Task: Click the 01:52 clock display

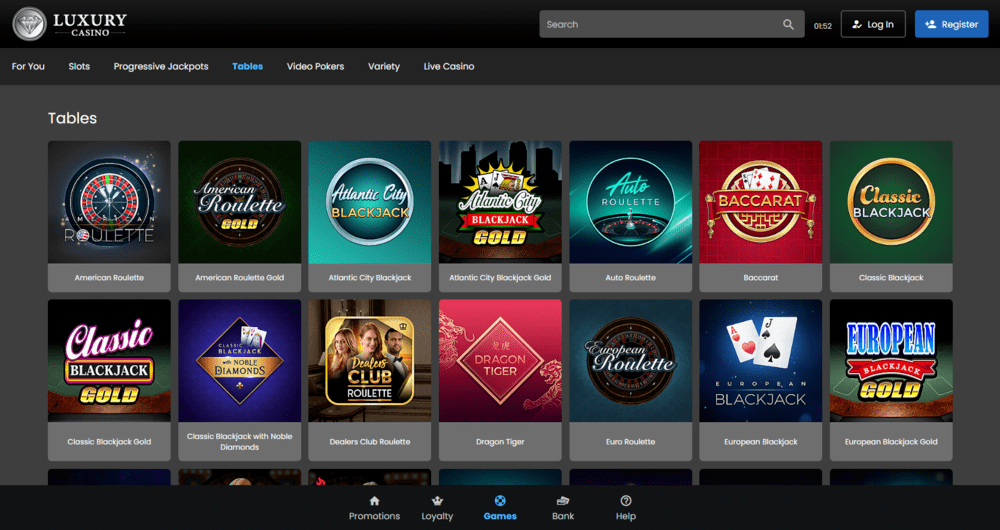Action: pyautogui.click(x=823, y=26)
